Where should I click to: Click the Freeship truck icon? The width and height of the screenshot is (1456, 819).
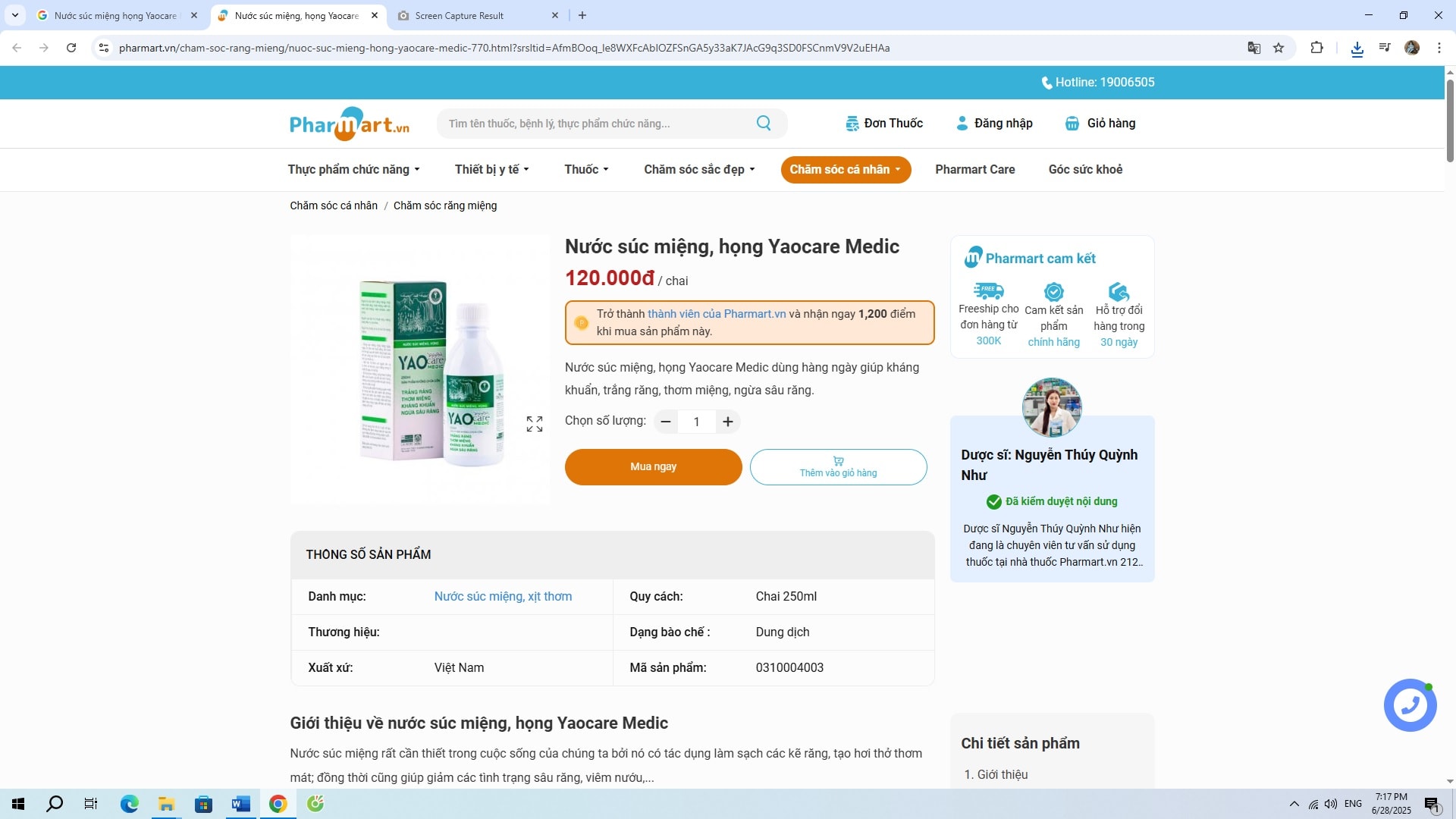coord(988,290)
